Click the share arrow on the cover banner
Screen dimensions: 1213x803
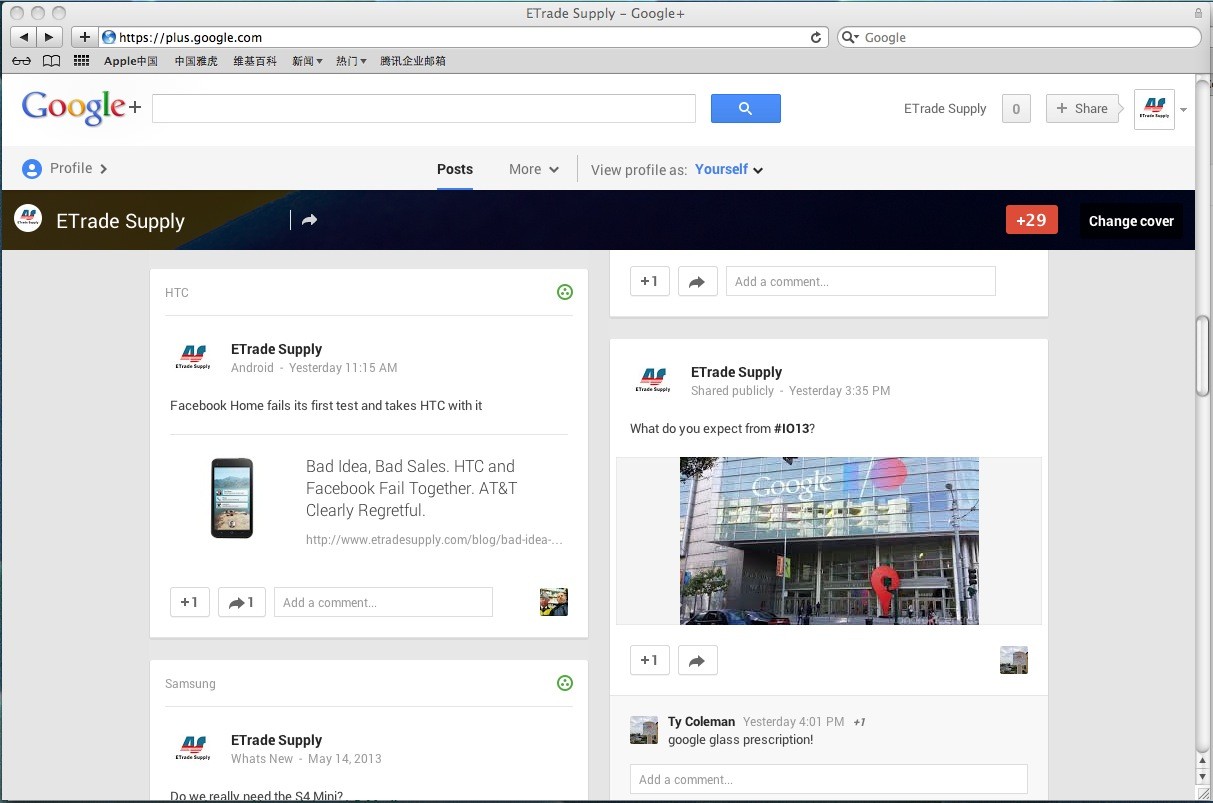point(309,220)
